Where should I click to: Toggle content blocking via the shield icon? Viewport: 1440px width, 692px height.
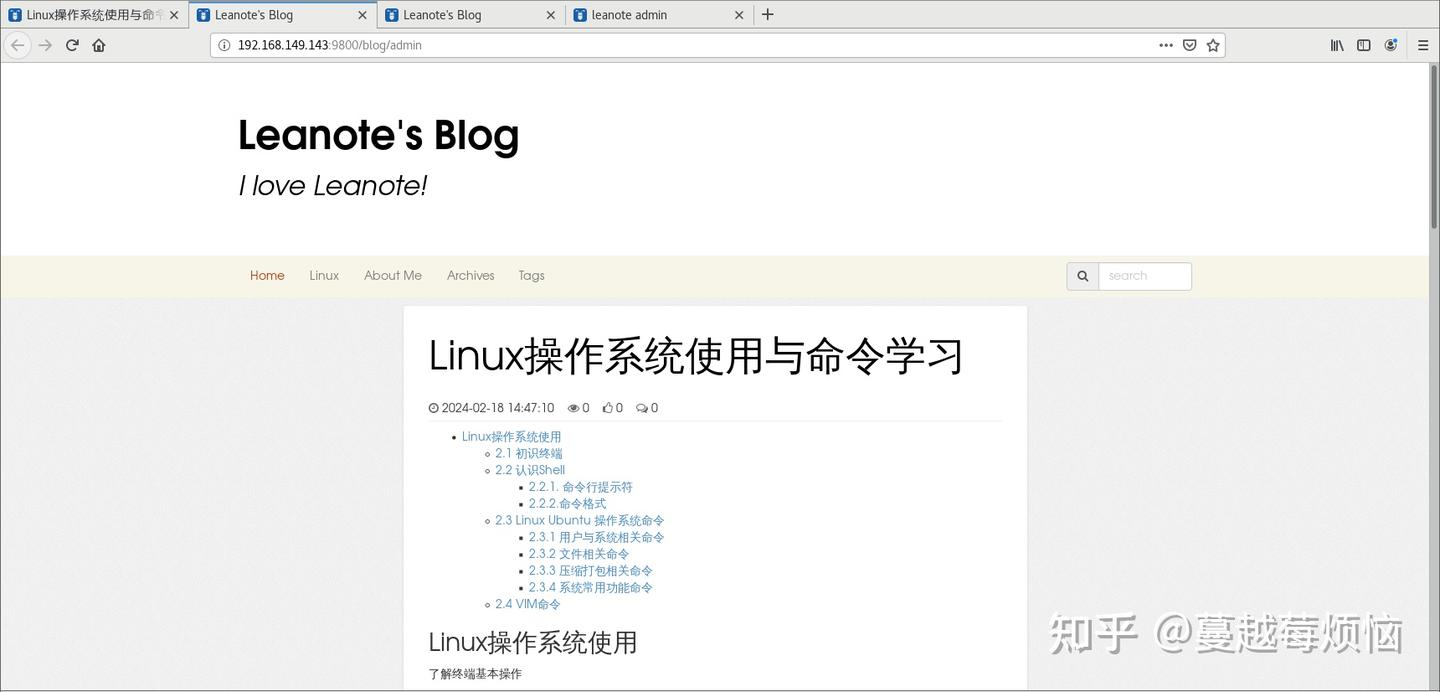1189,45
